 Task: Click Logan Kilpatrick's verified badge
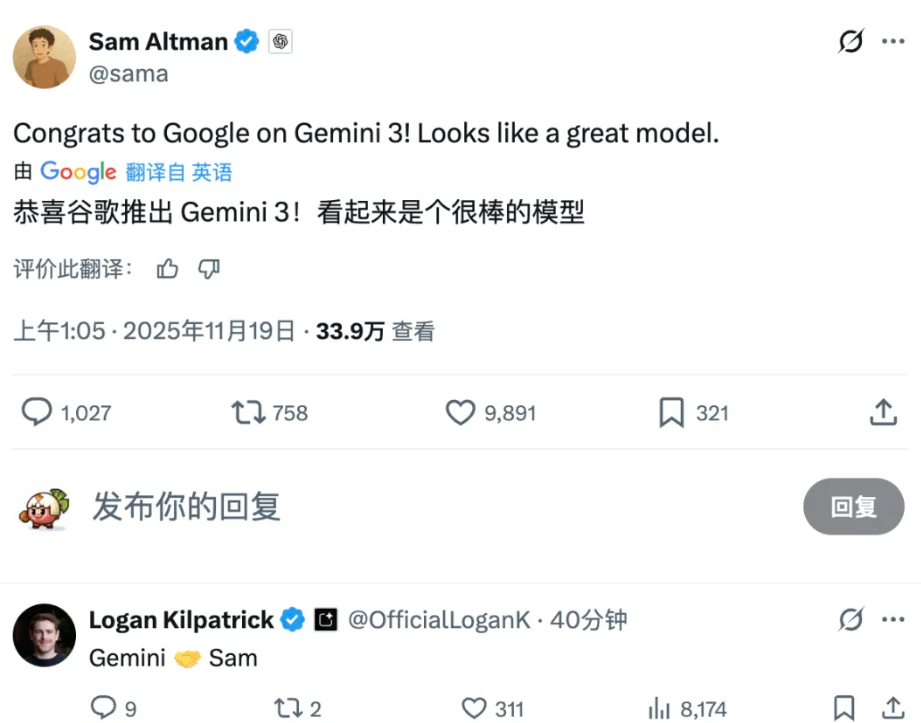point(291,620)
